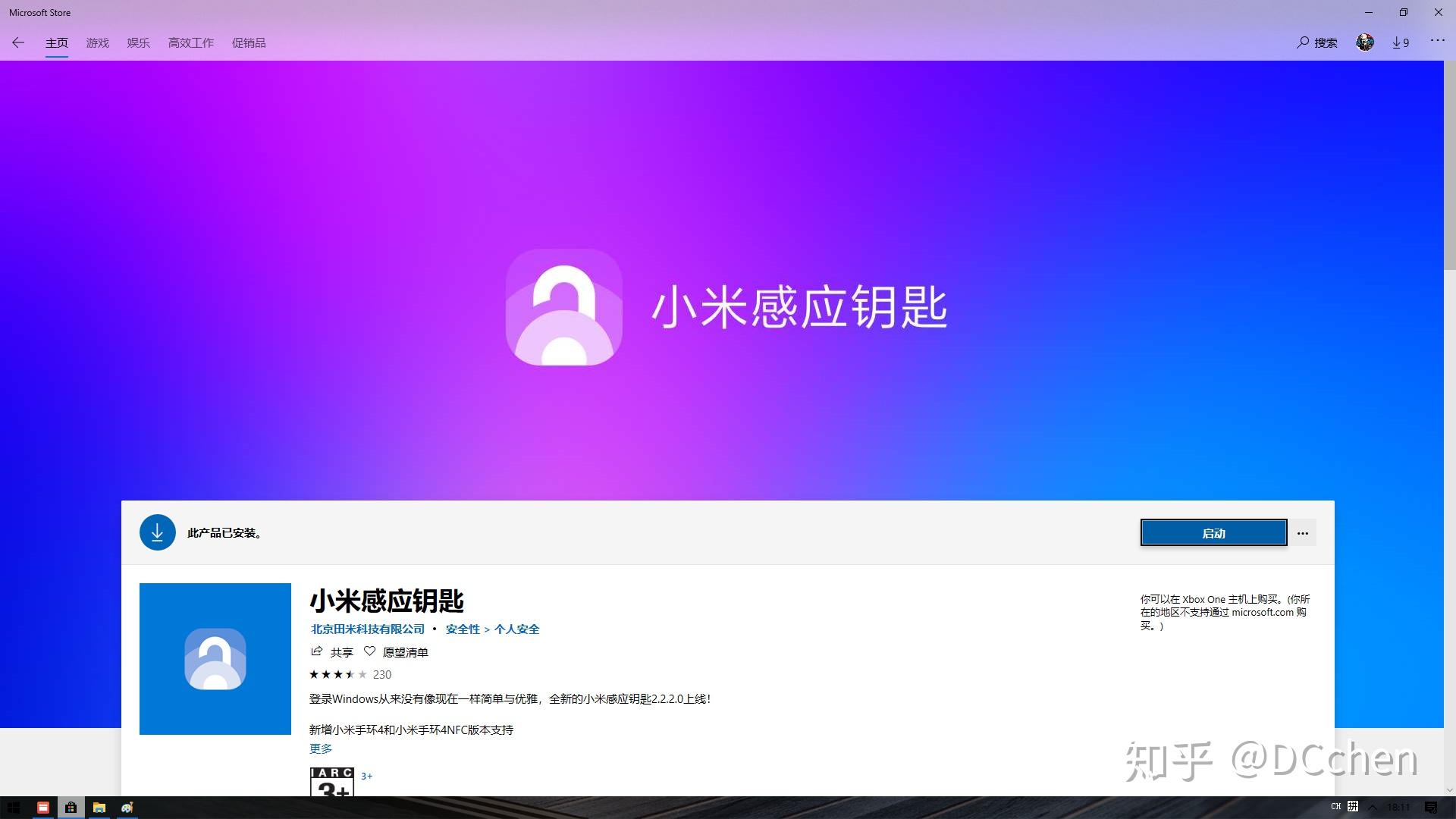
Task: Click the Store window vertical scrollbar
Action: point(1450,165)
